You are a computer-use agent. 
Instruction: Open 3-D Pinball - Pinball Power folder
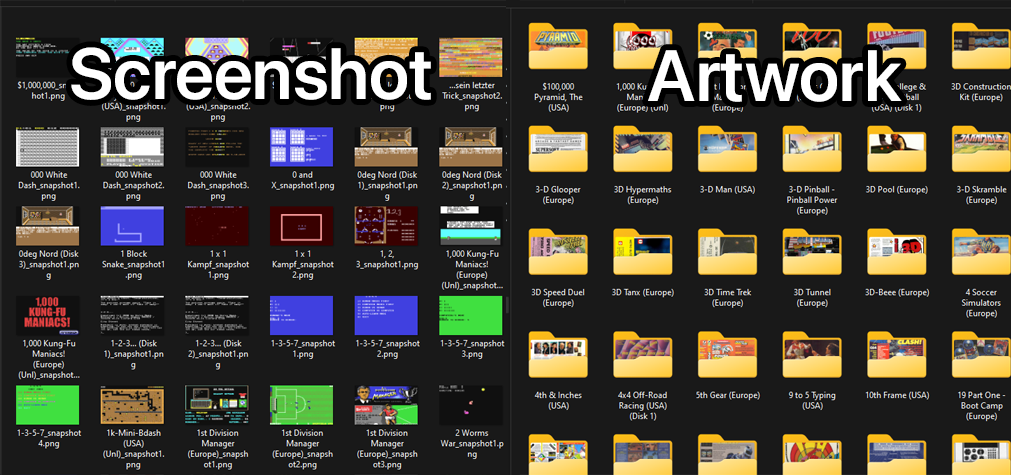pos(812,149)
